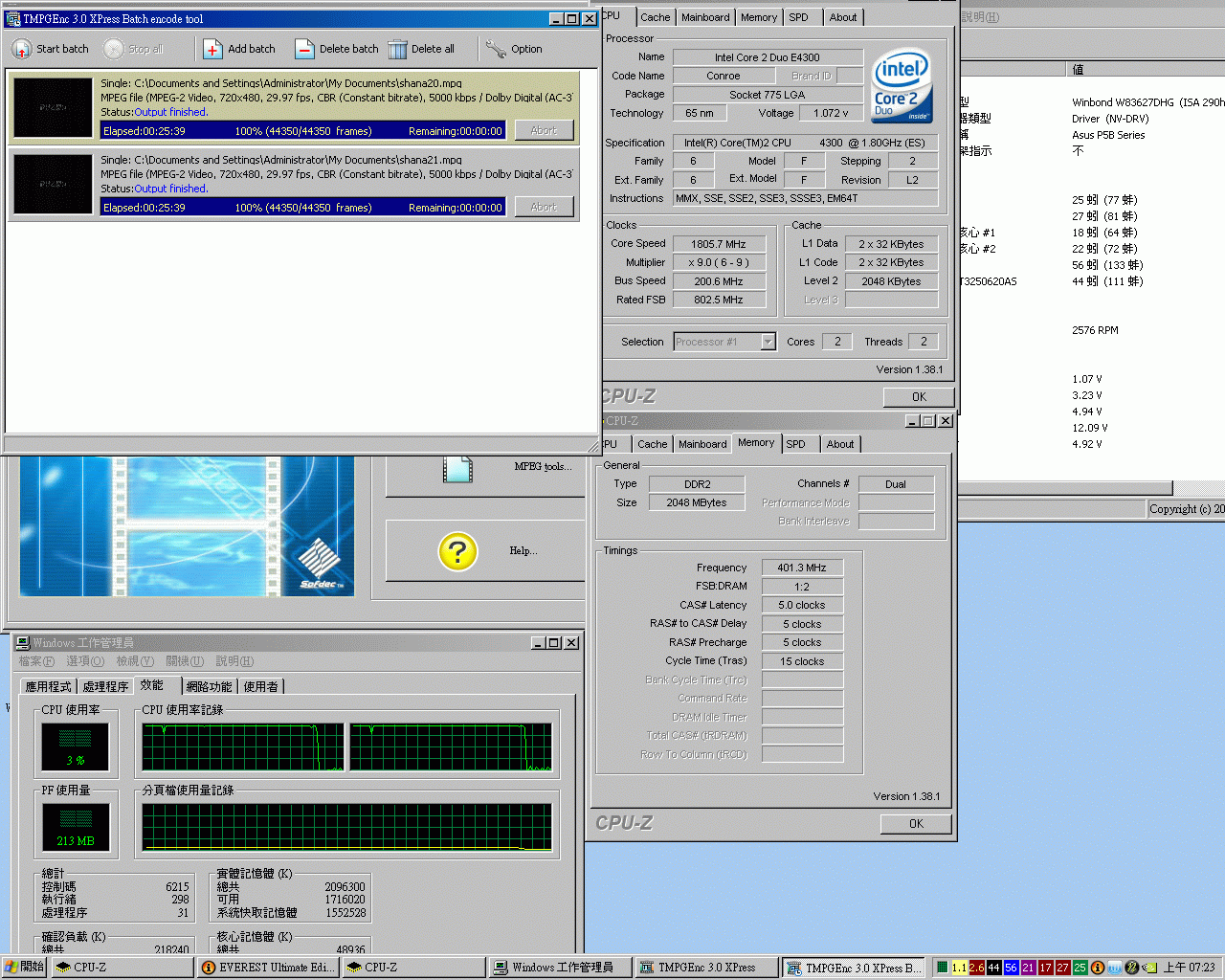
Task: Open 關機(U) menu in Task Manager
Action: pos(185,661)
